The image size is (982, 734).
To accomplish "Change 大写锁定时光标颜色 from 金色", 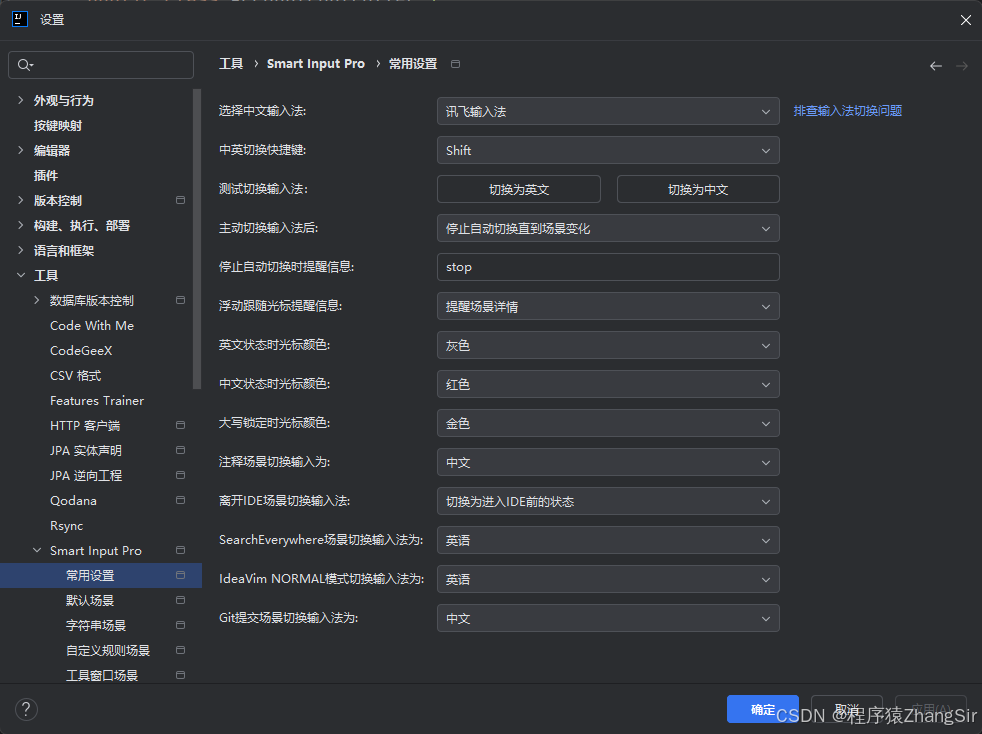I will [608, 423].
